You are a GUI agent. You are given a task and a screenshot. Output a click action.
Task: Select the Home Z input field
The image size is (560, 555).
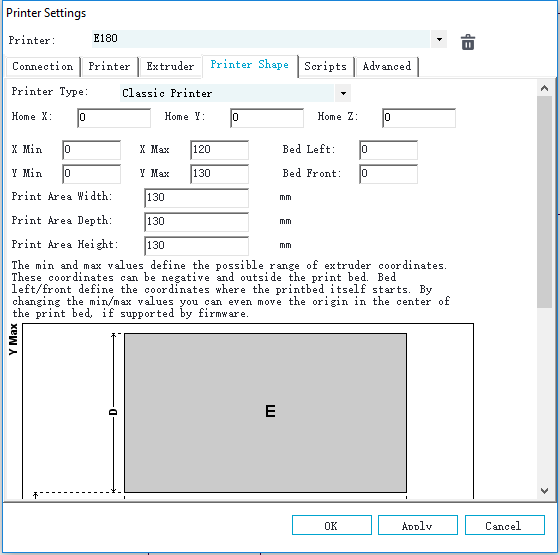pos(419,118)
